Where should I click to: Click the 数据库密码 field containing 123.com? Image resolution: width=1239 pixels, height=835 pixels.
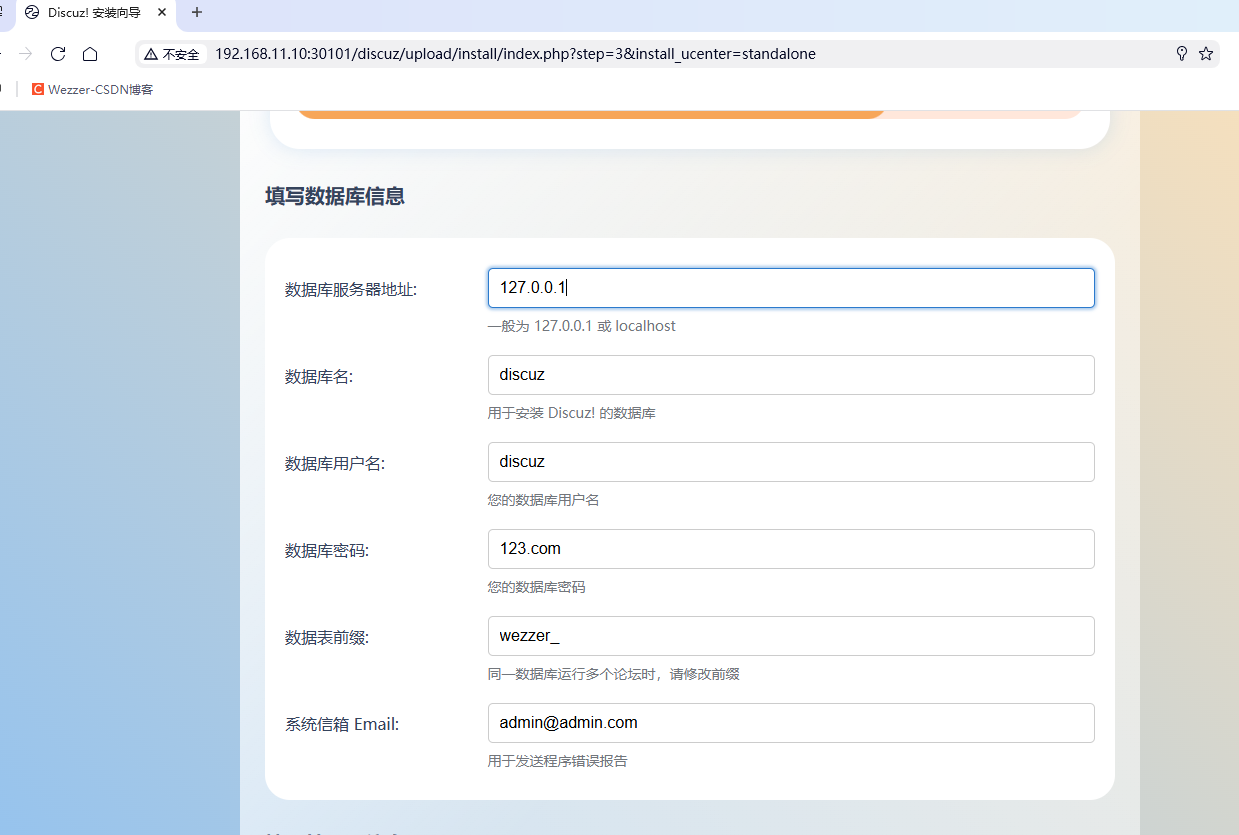point(791,549)
